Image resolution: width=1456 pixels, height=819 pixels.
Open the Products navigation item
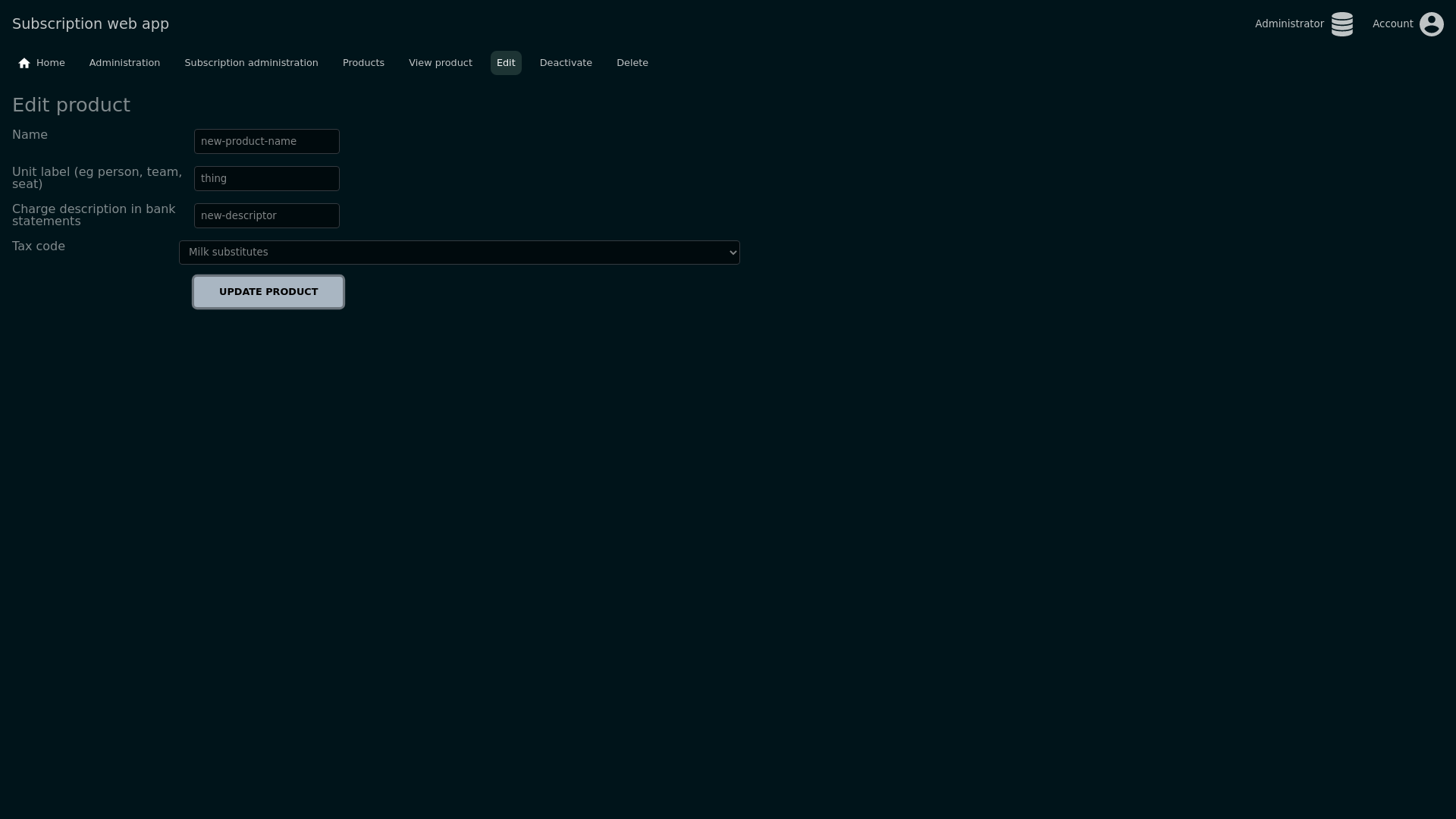363,63
